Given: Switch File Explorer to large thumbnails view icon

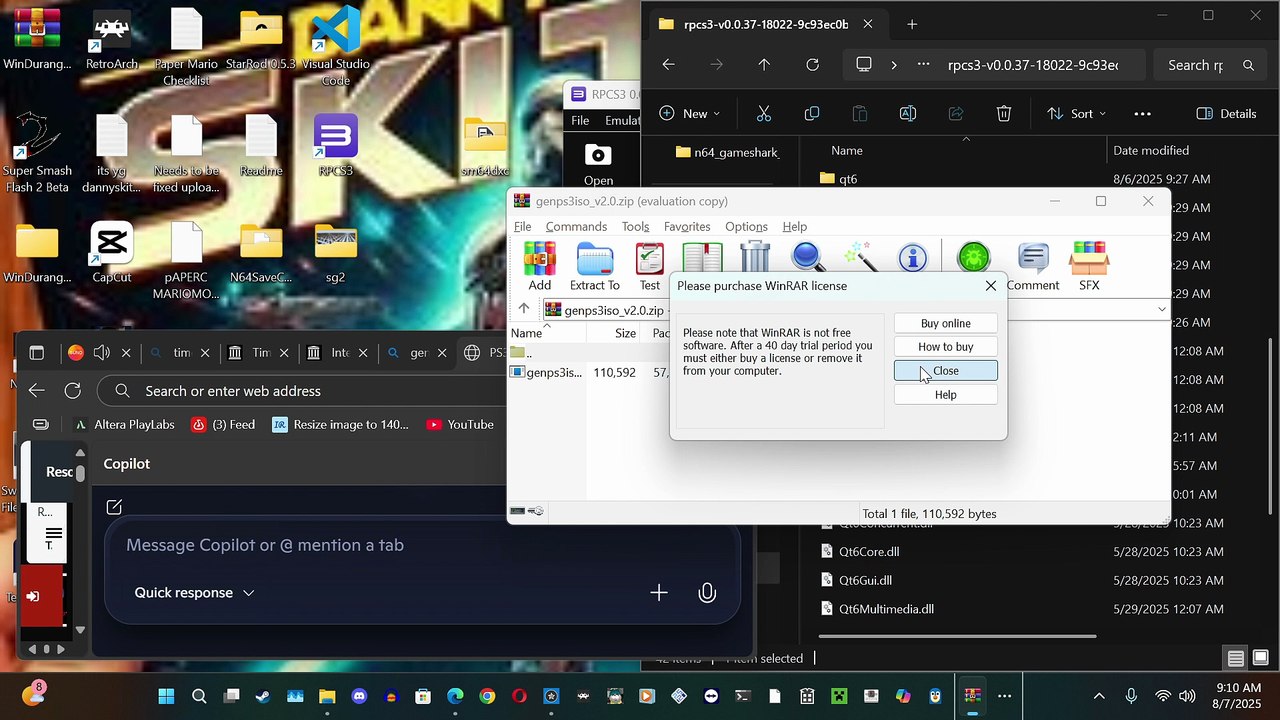Looking at the screenshot, I should point(1260,658).
